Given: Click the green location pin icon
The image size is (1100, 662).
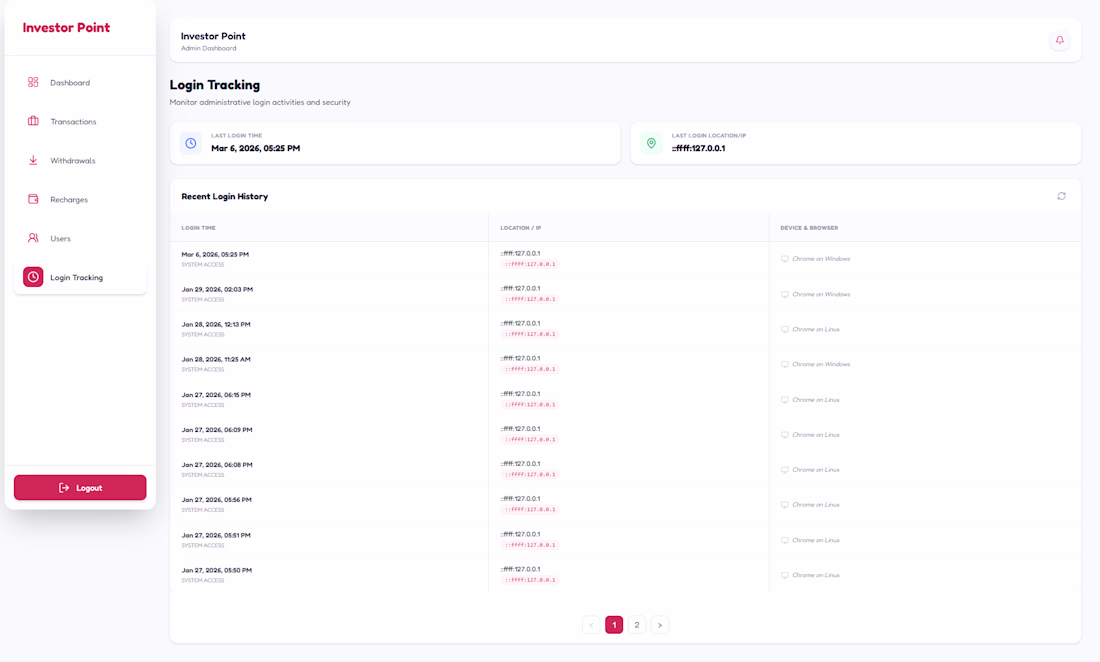Looking at the screenshot, I should click(651, 143).
